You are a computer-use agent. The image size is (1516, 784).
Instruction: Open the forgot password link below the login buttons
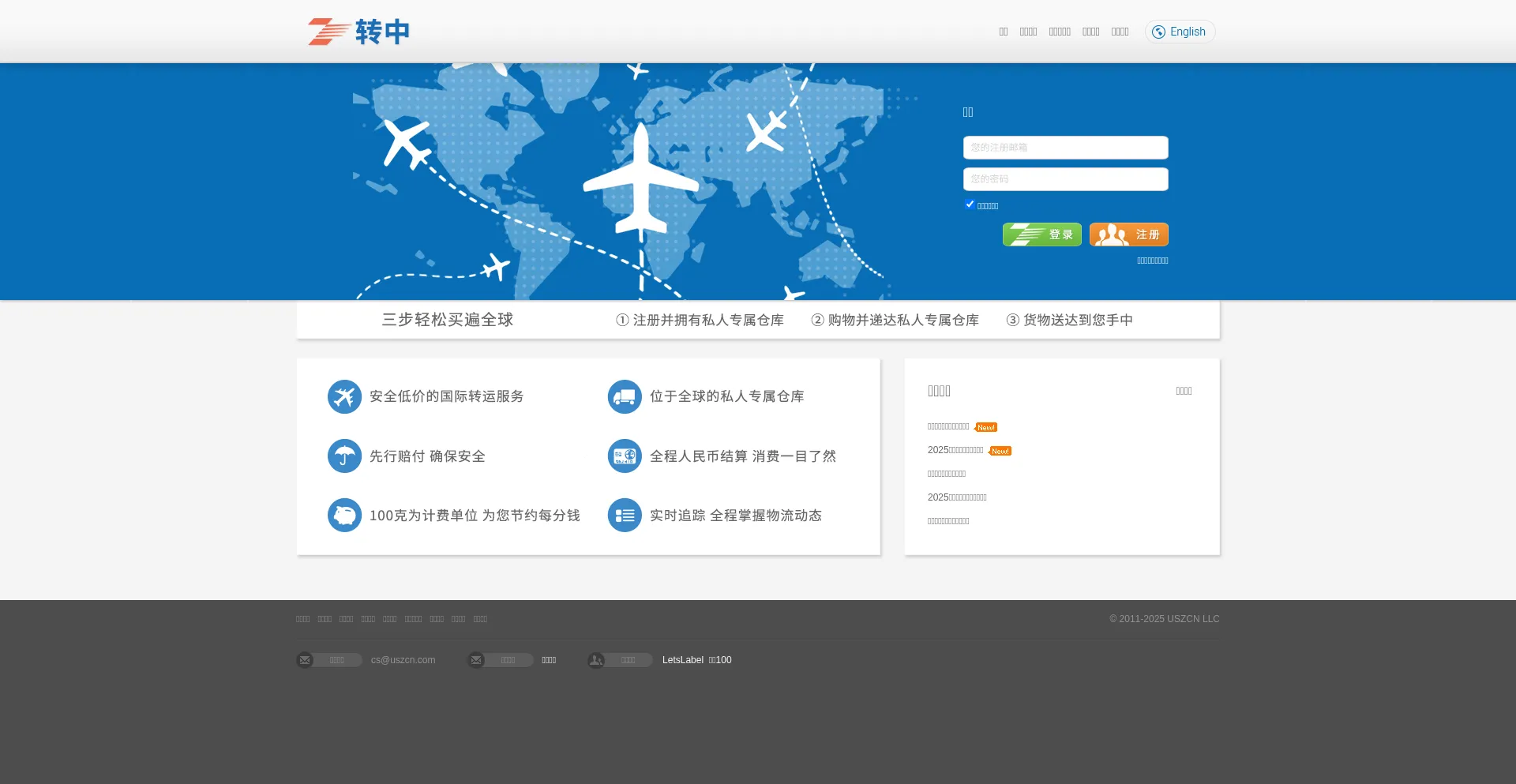(1152, 260)
